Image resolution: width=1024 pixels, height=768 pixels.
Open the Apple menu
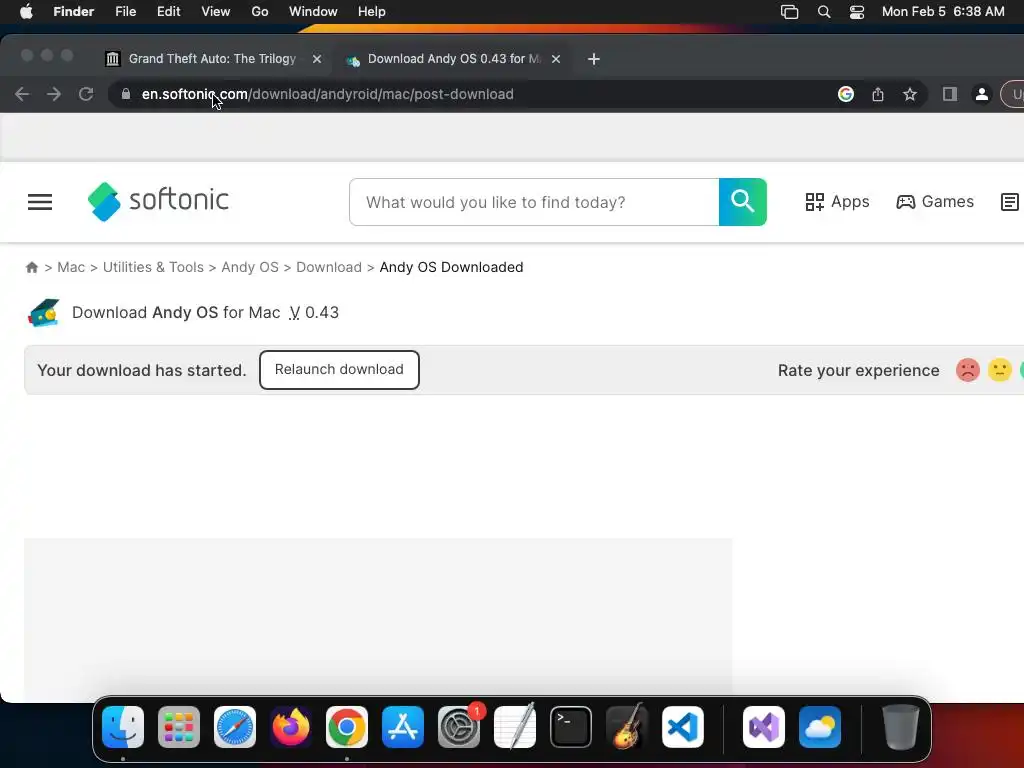pyautogui.click(x=26, y=12)
